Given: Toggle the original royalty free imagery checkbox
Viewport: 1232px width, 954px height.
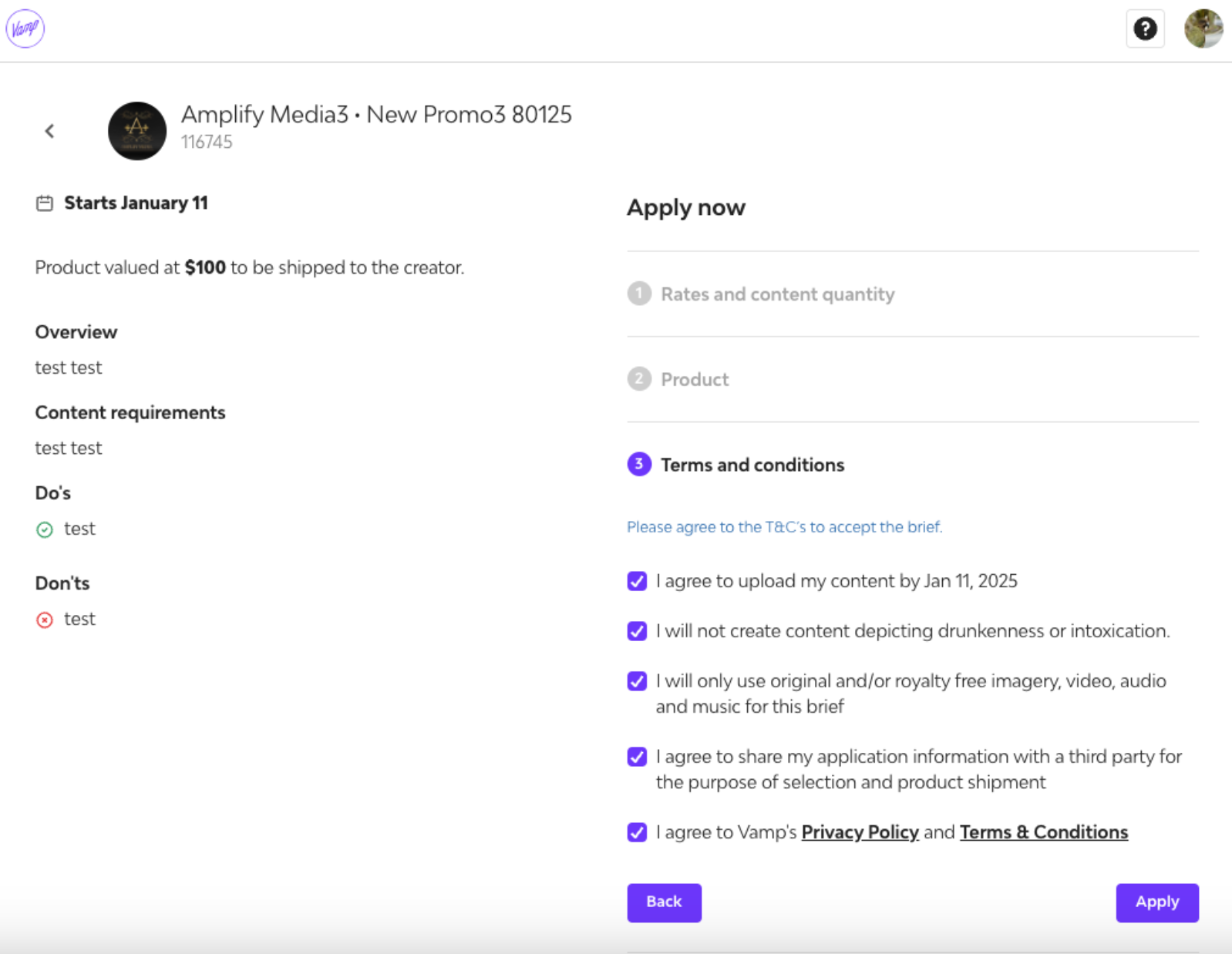Looking at the screenshot, I should 637,681.
